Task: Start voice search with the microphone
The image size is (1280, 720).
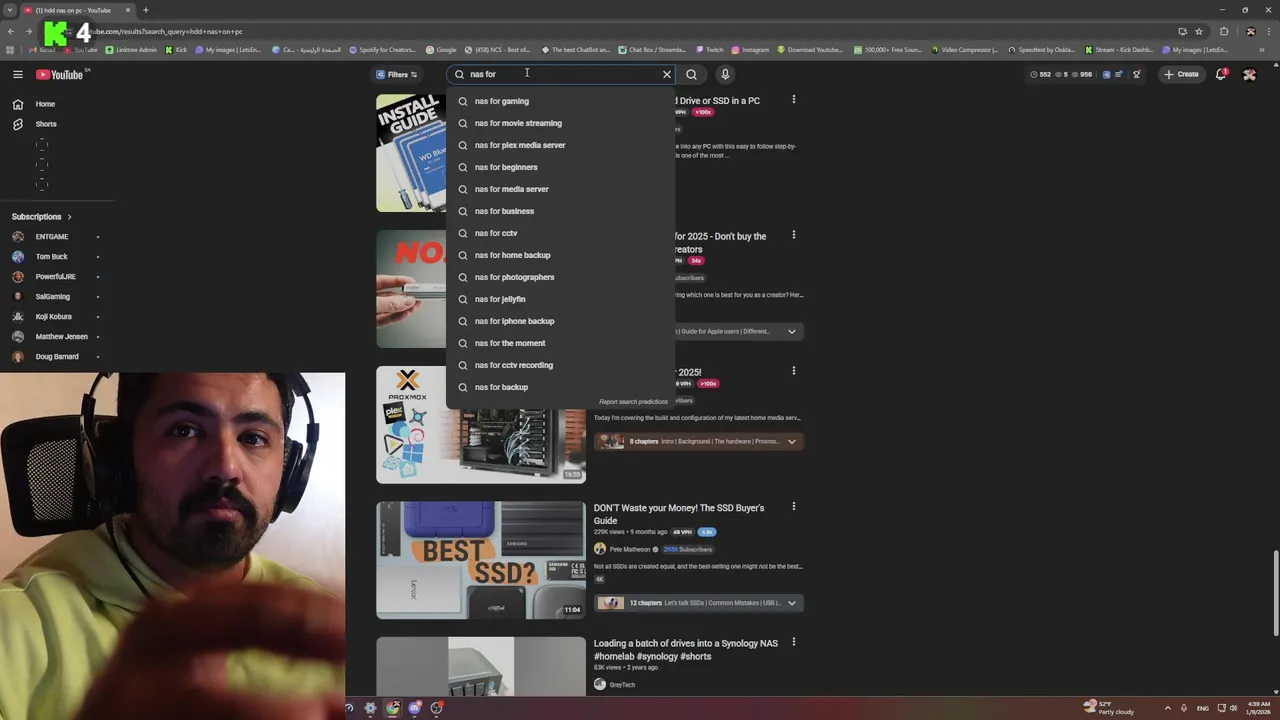Action: coord(725,74)
